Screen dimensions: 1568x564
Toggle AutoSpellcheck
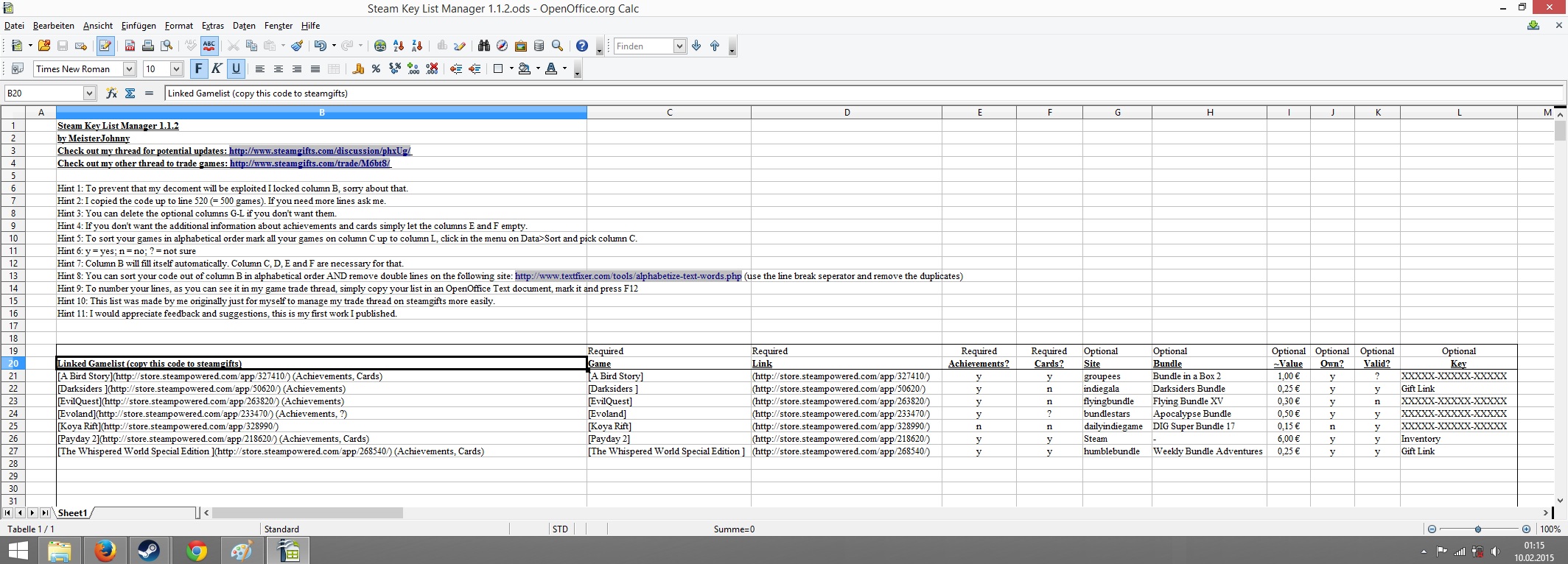coord(209,46)
